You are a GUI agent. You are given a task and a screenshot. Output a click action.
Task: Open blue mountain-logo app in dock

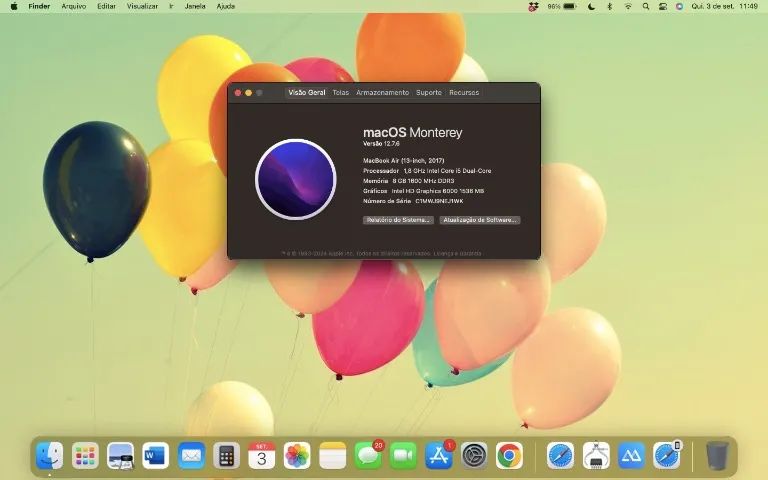631,456
